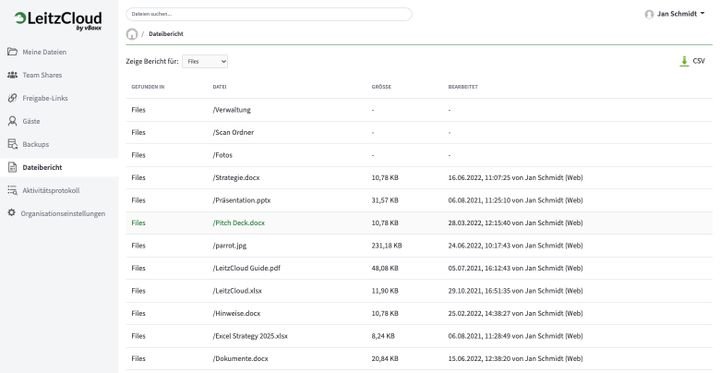Image resolution: width=720 pixels, height=373 pixels.
Task: Sort by the GRÖSSE column header
Action: click(x=381, y=87)
